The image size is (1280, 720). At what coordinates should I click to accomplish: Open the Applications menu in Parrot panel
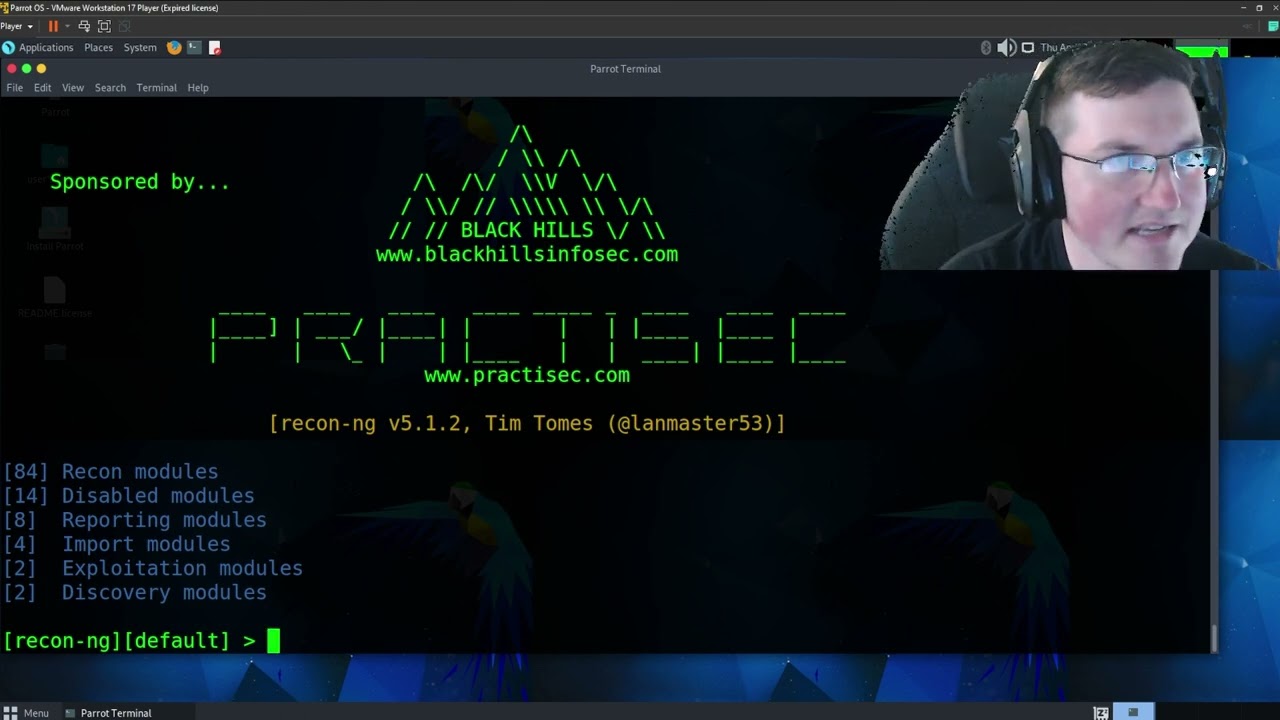(46, 47)
